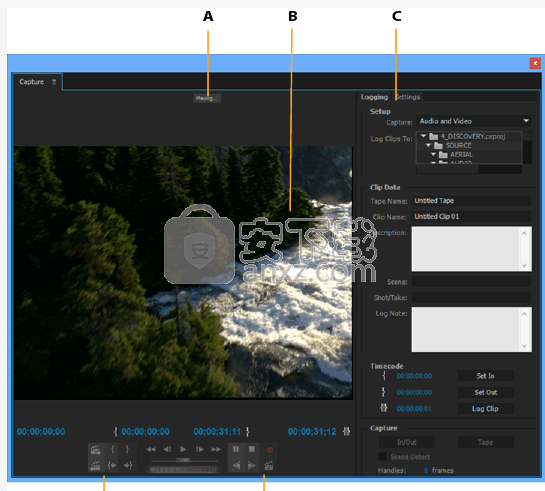The height and width of the screenshot is (491, 545).
Task: Click the out point timecode 00;00;31;11
Action: pos(217,432)
